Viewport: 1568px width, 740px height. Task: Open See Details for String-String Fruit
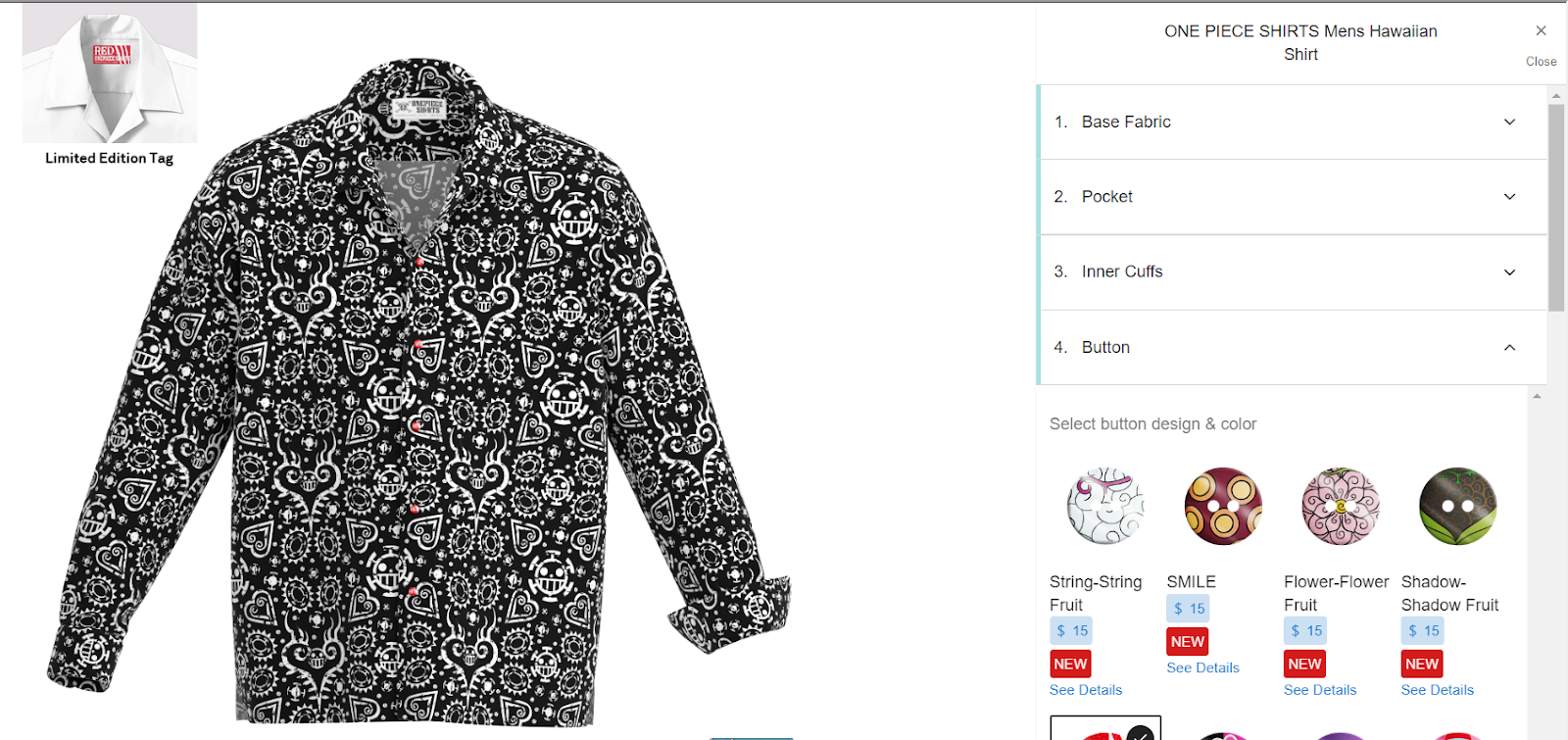tap(1086, 690)
